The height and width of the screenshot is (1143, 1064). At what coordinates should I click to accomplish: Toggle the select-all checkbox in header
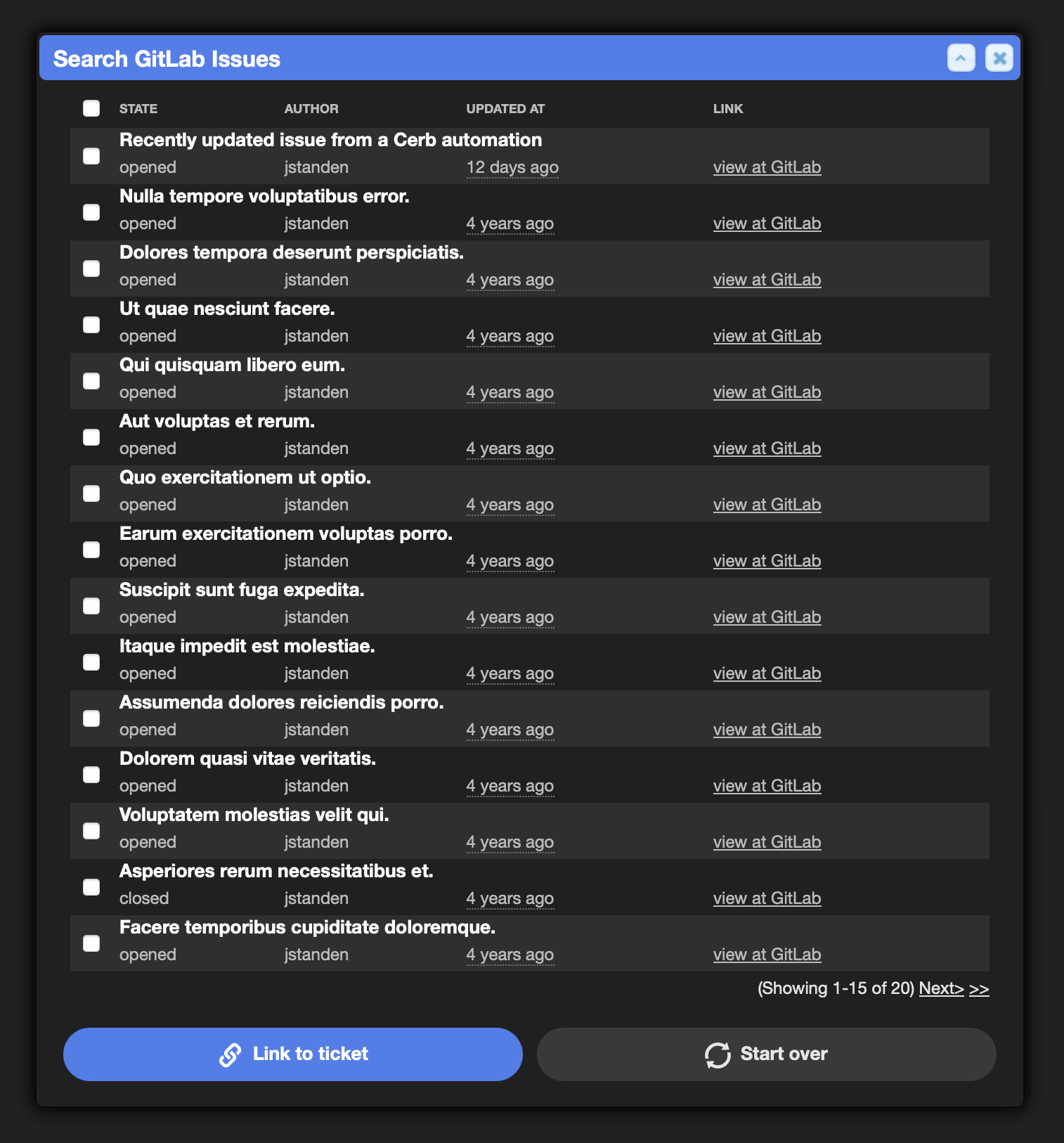point(91,108)
